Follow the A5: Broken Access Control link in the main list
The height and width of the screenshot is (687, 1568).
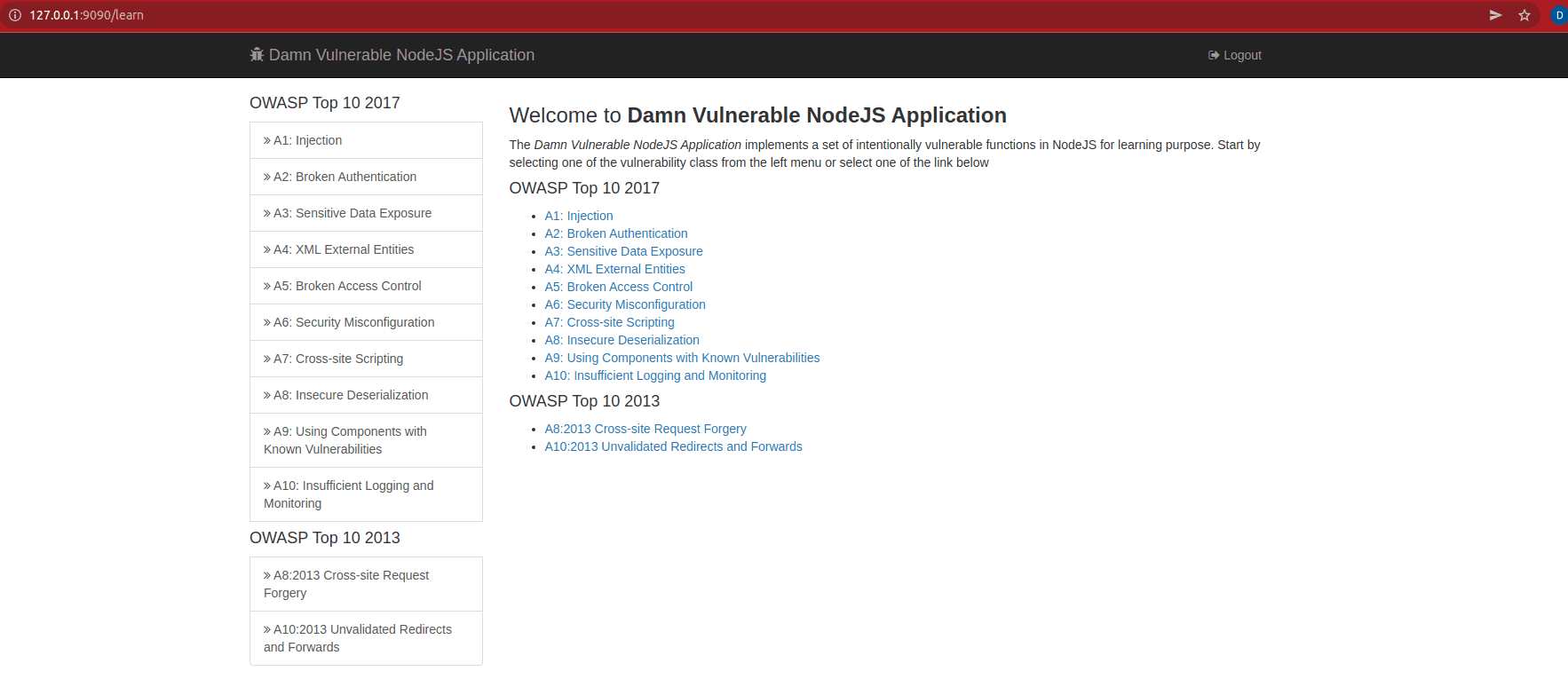click(619, 287)
